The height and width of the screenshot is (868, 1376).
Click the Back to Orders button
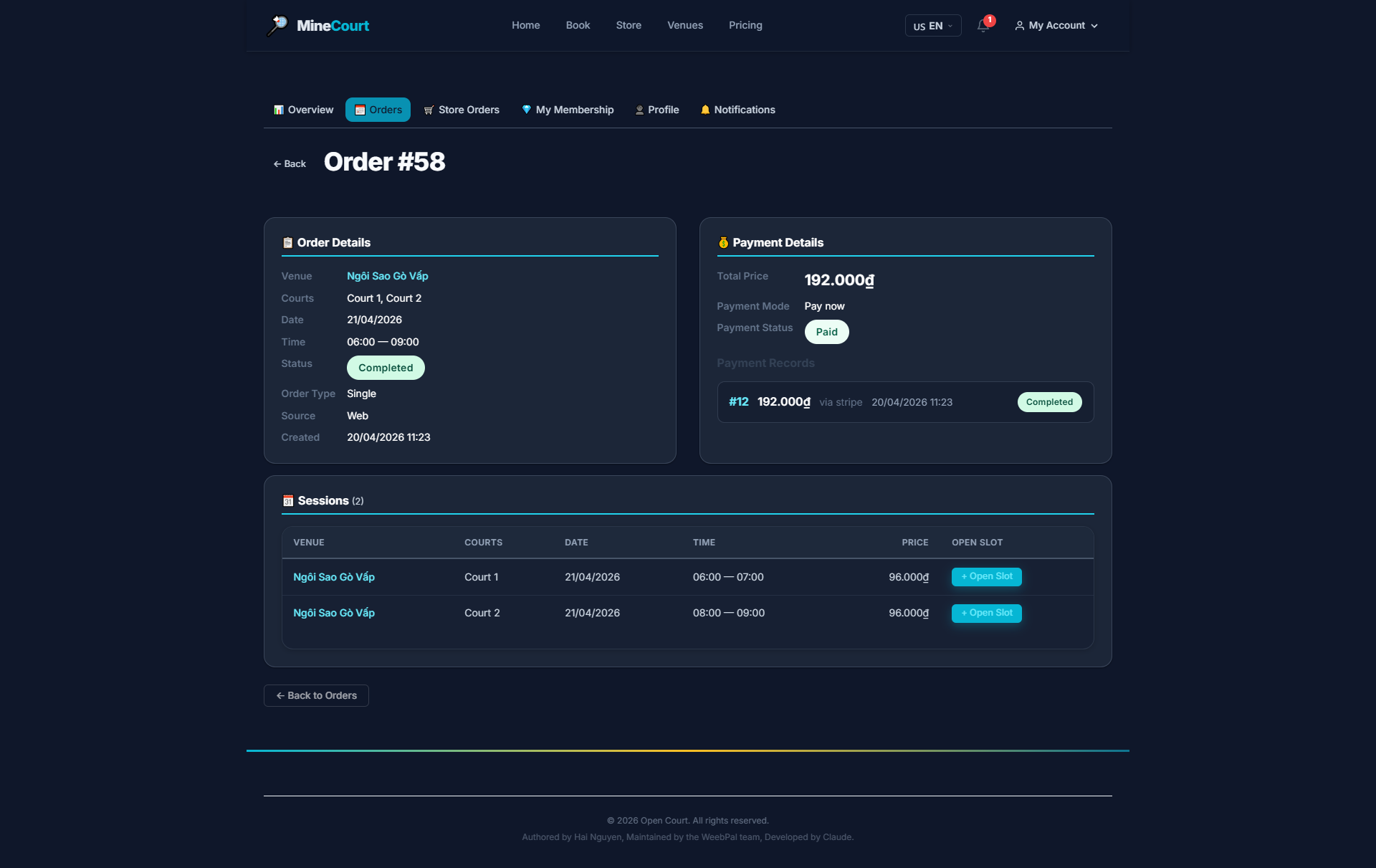tap(316, 695)
